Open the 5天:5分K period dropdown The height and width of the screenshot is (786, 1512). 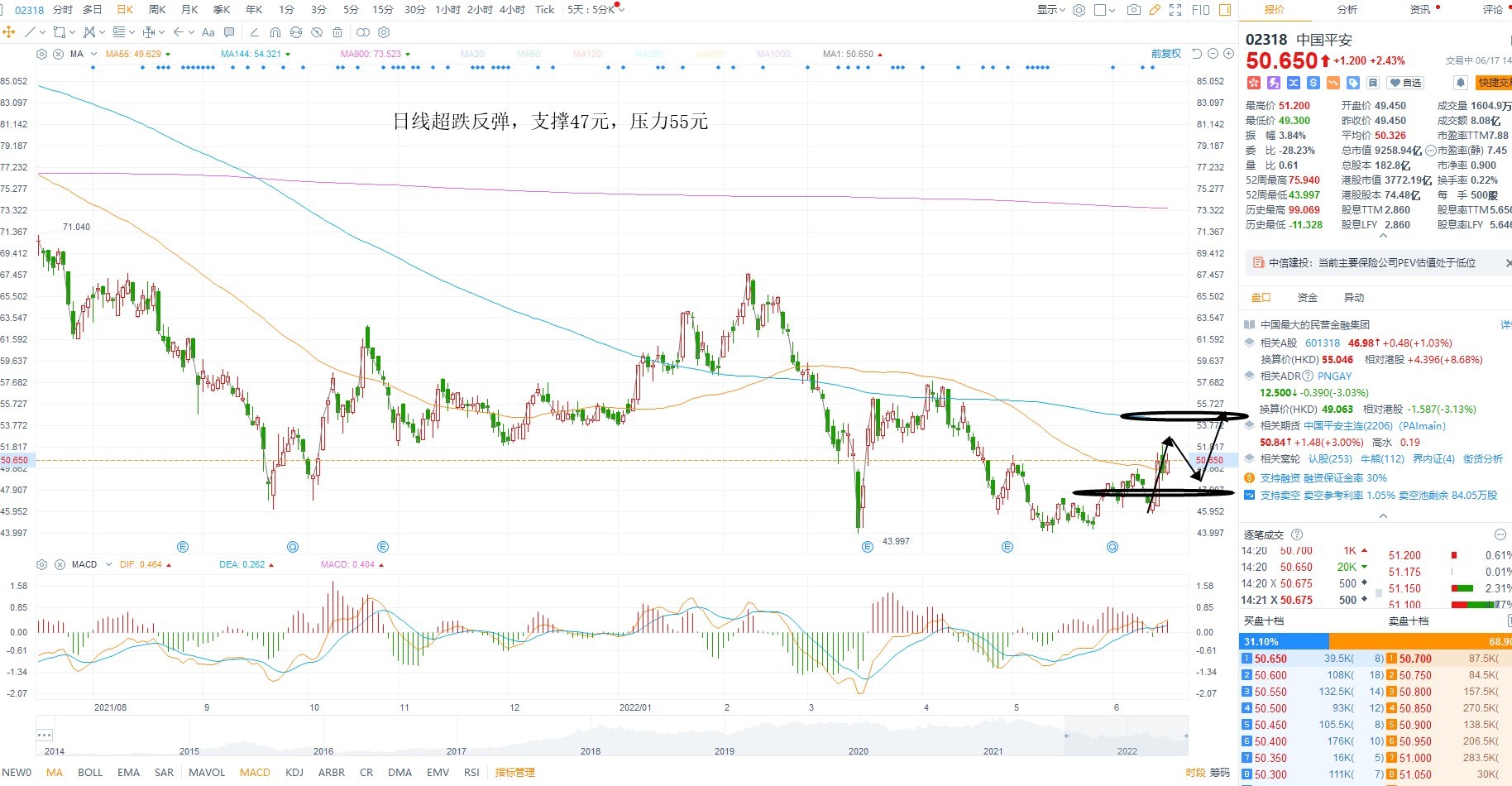pyautogui.click(x=596, y=10)
